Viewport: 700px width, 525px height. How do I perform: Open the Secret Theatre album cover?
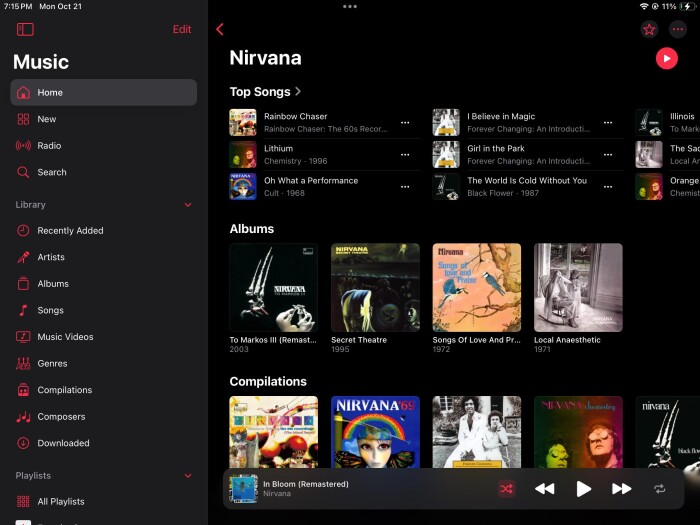[x=375, y=287]
